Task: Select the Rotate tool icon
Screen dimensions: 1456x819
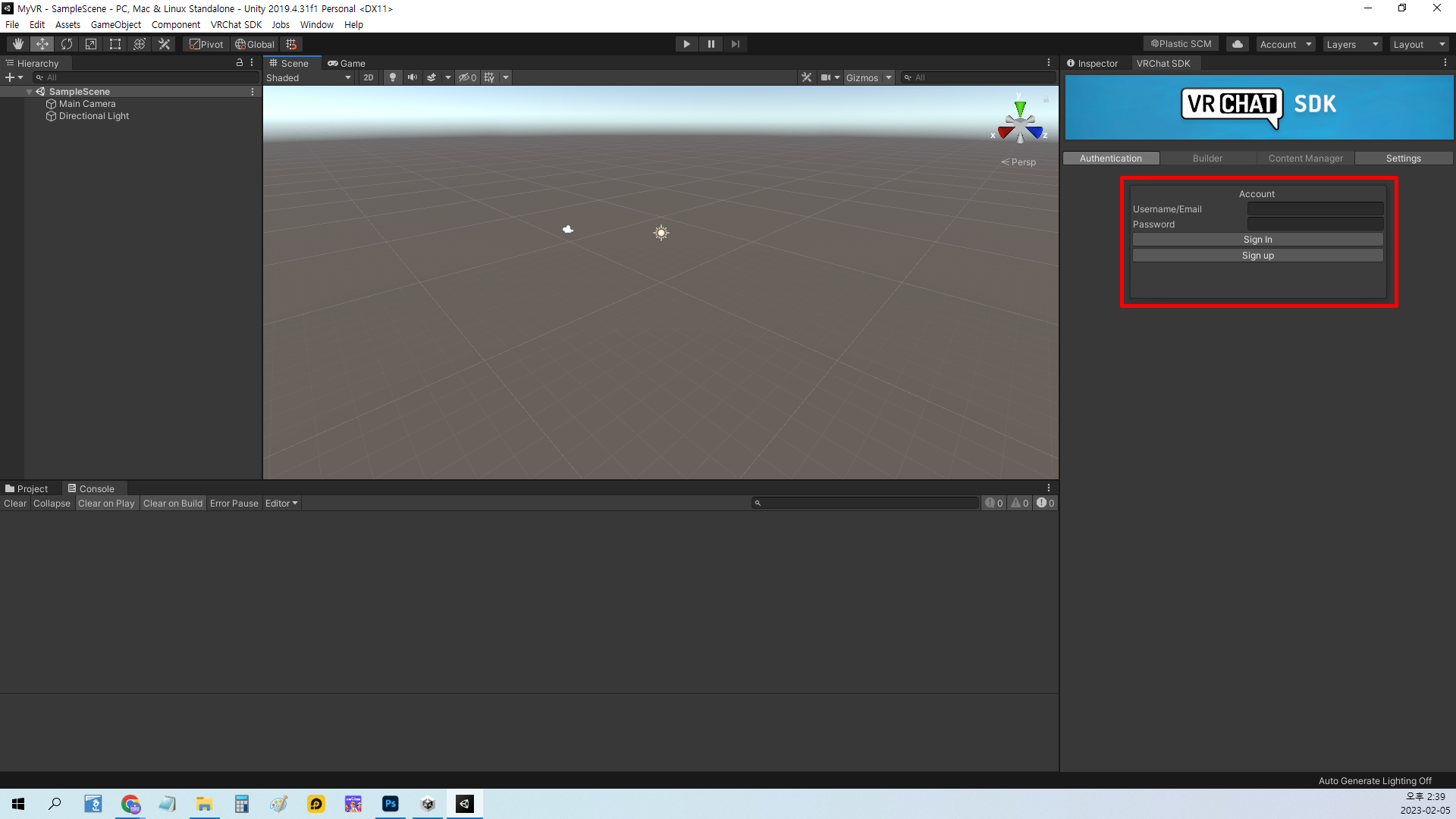Action: [x=67, y=44]
